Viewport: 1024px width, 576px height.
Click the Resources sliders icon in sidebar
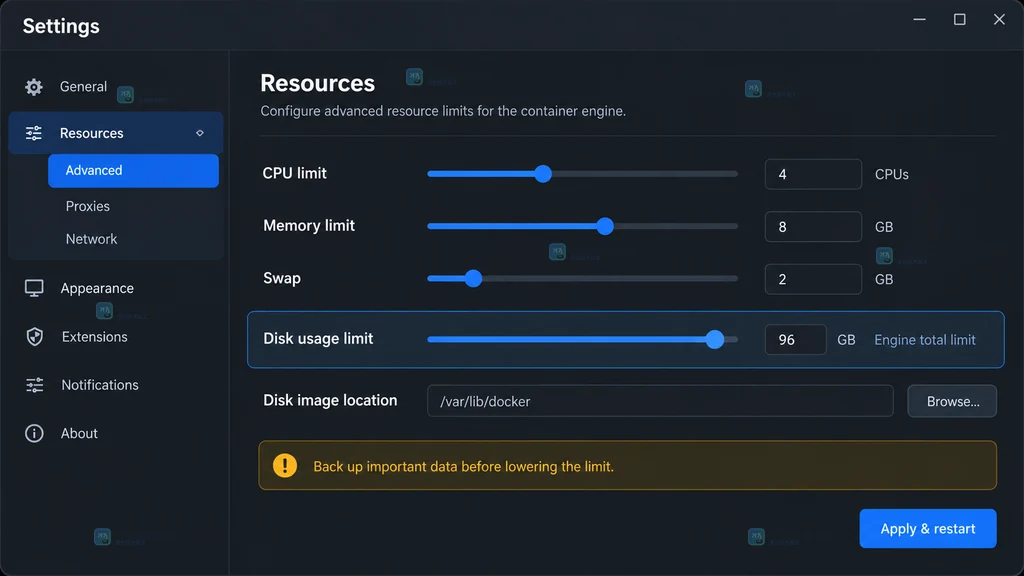(x=33, y=133)
